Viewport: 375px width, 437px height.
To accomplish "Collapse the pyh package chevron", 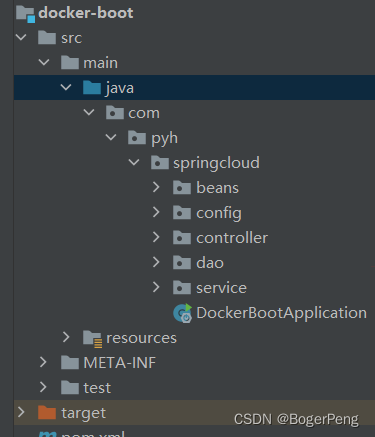I will click(111, 137).
